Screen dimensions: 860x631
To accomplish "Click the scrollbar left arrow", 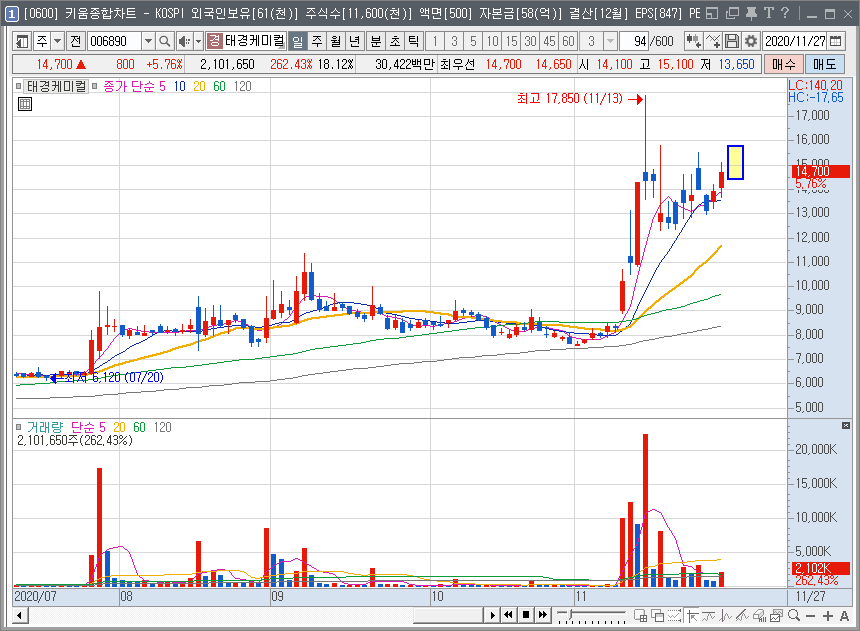I will pos(20,615).
